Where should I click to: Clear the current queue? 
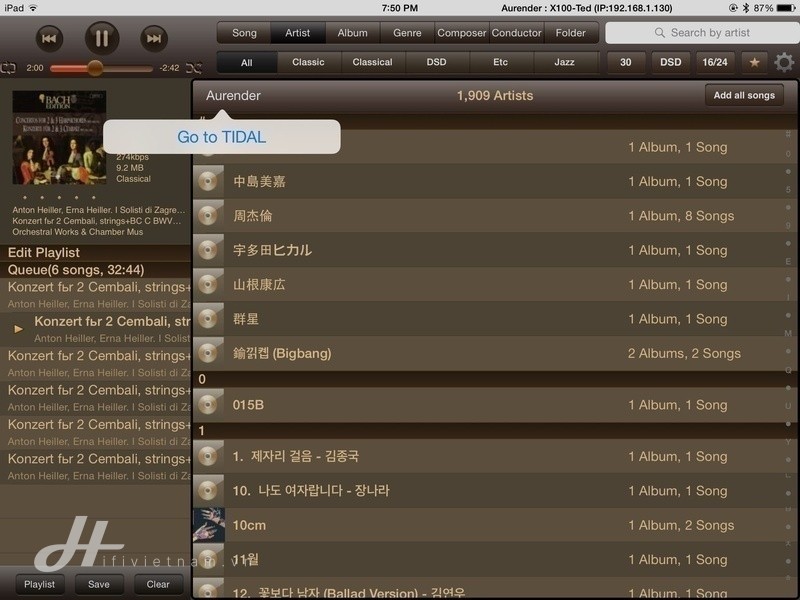click(x=158, y=584)
